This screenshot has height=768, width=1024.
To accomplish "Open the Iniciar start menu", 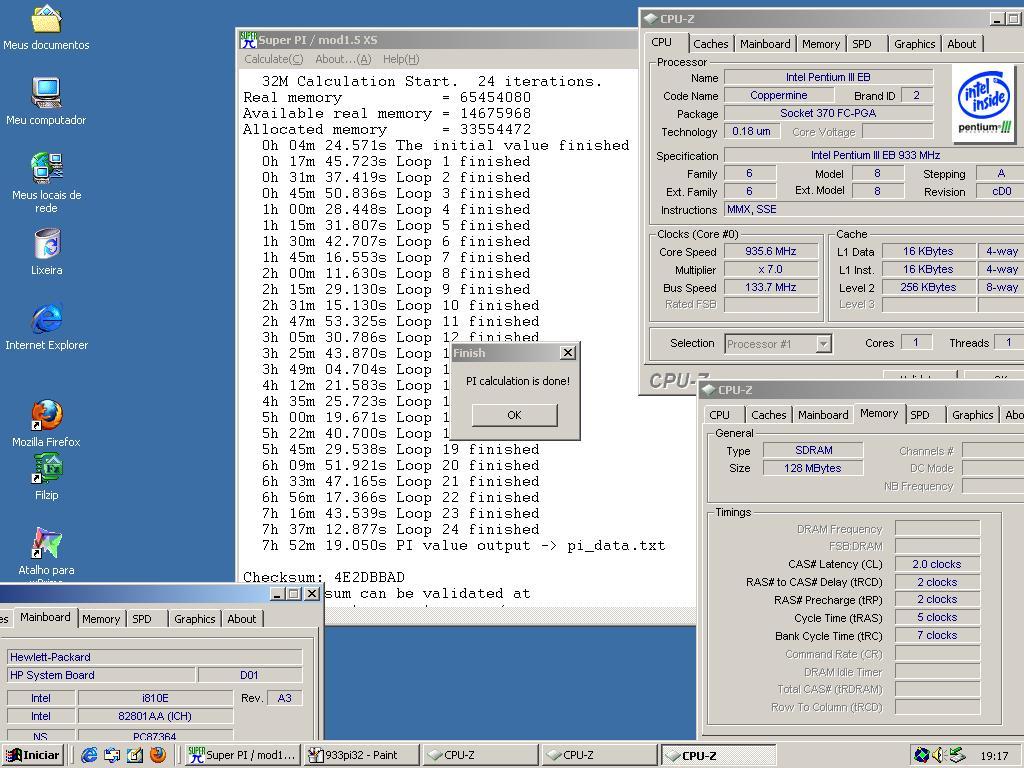I will point(34,755).
